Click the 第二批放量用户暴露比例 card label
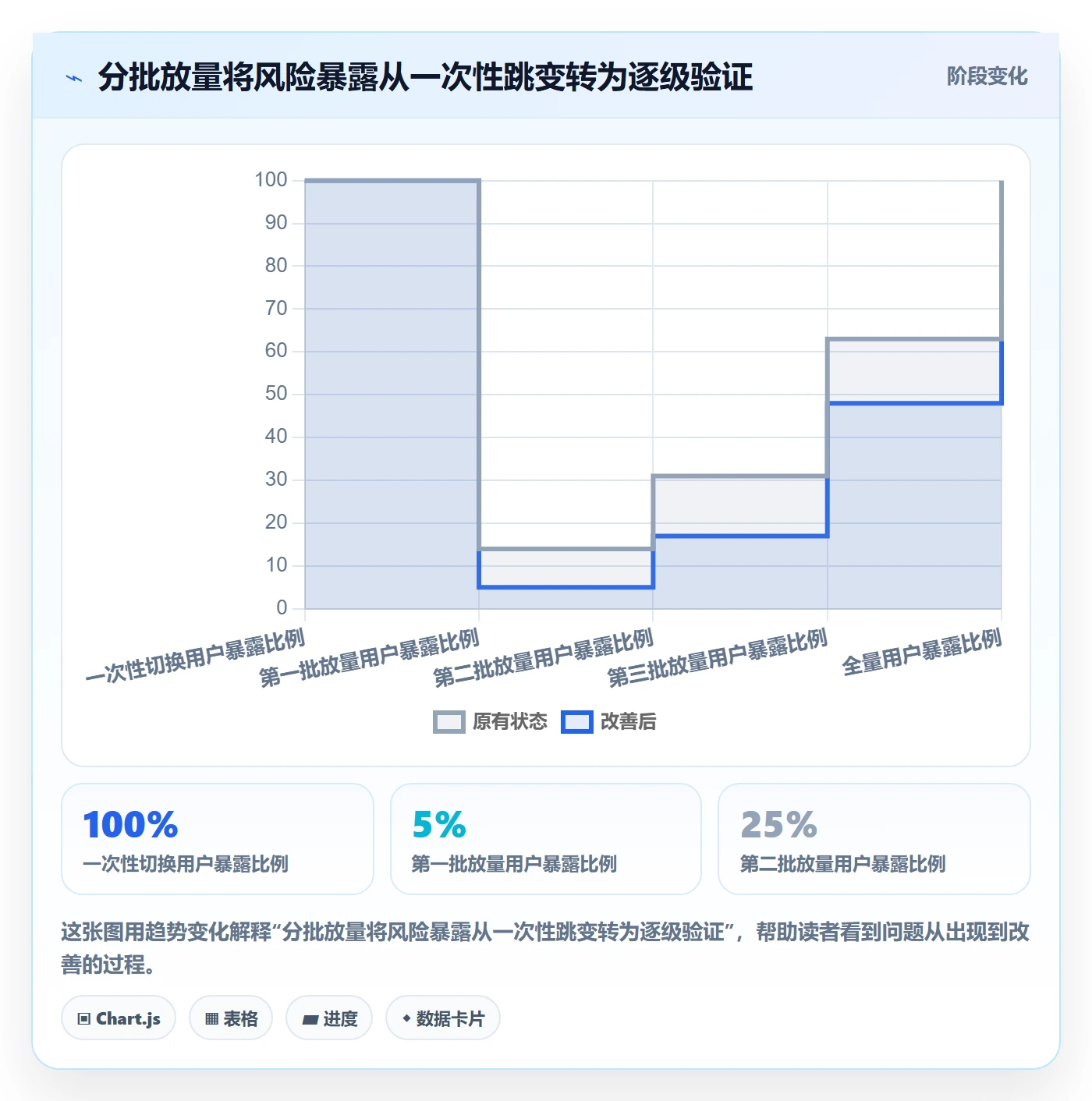Screen dimensions: 1092x1101 (842, 864)
